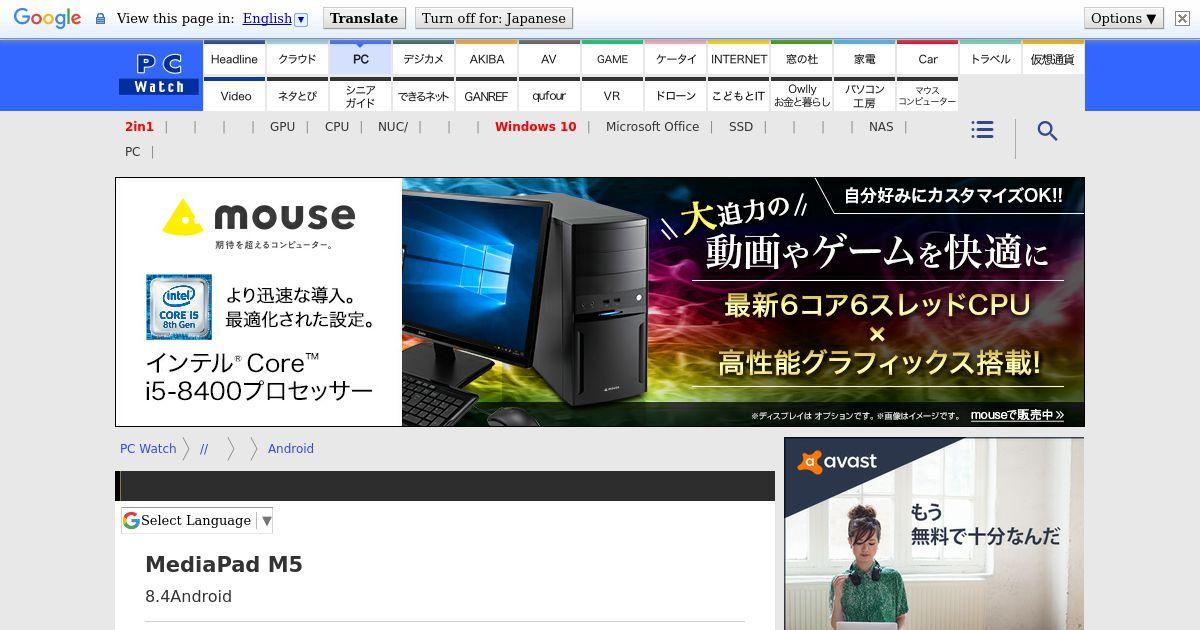1200x630 pixels.
Task: Open the 家電 tab
Action: pos(864,59)
